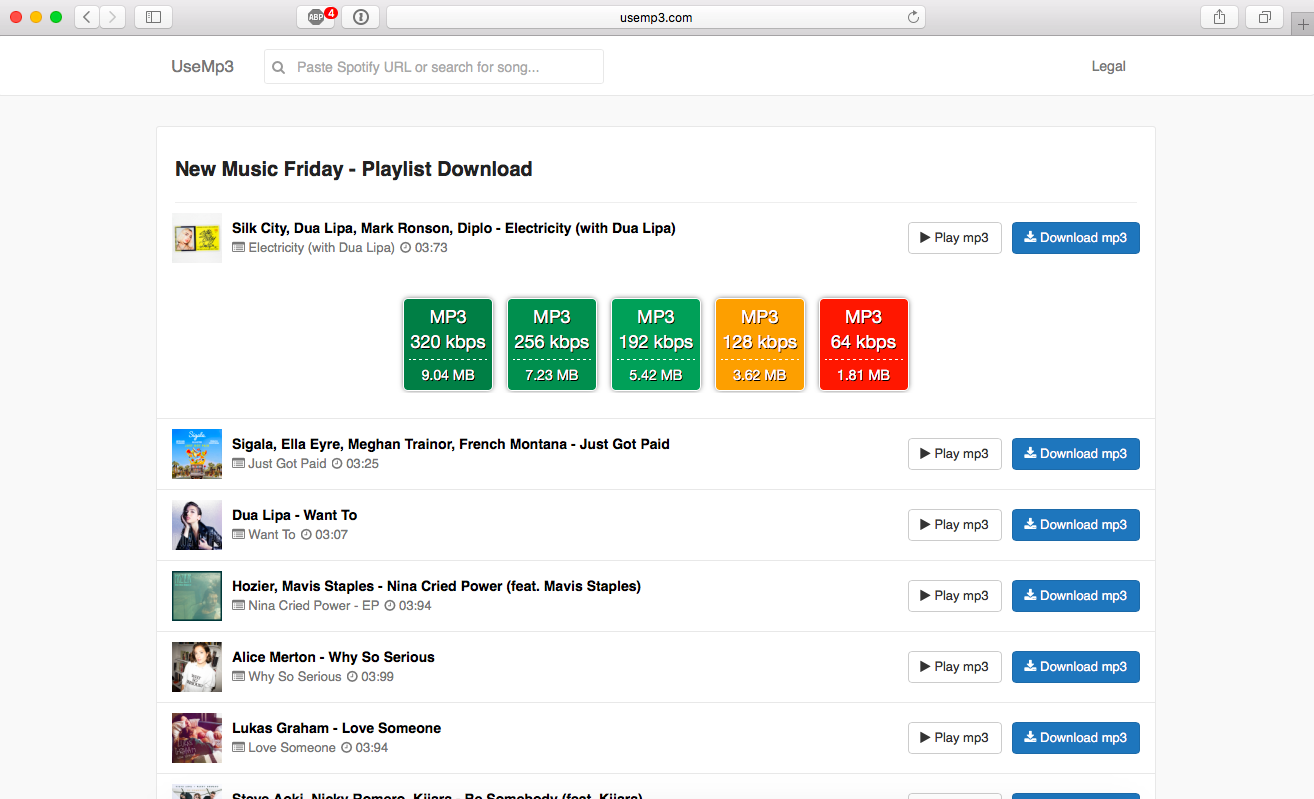Pick the smallest MP3 64 kbps file
Viewport: 1314px width, 799px height.
(x=863, y=344)
